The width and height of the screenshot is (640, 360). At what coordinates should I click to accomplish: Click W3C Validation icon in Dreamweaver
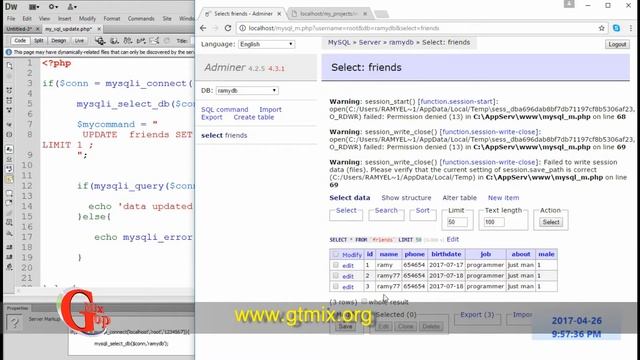point(141,41)
